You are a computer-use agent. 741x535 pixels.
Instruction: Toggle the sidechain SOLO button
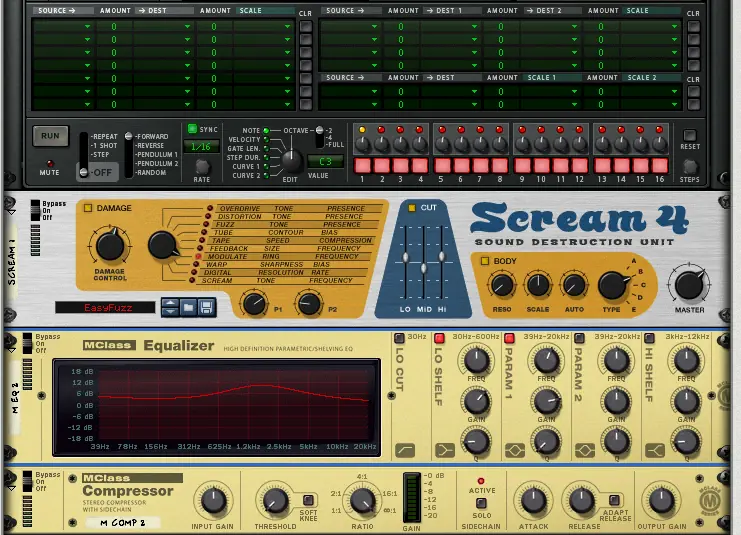coord(481,503)
